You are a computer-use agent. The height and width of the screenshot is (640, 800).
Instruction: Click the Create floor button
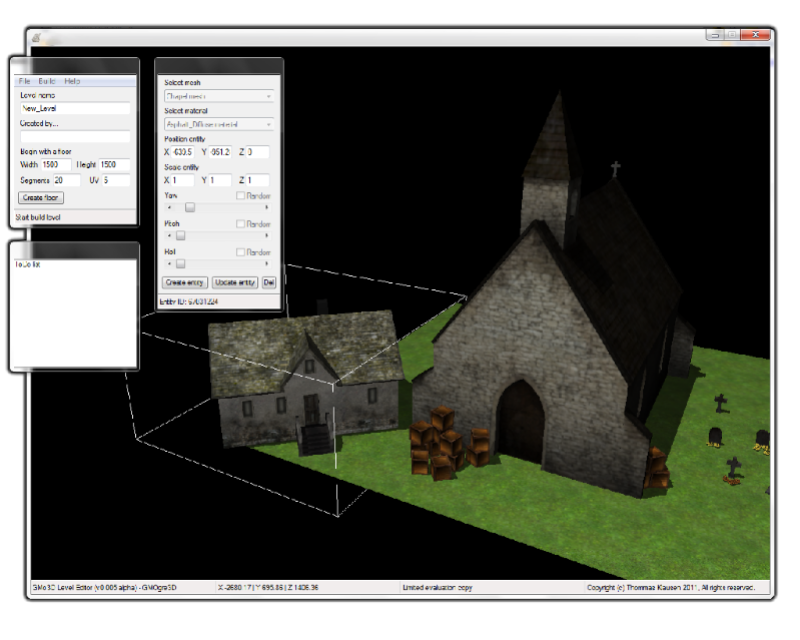click(41, 198)
